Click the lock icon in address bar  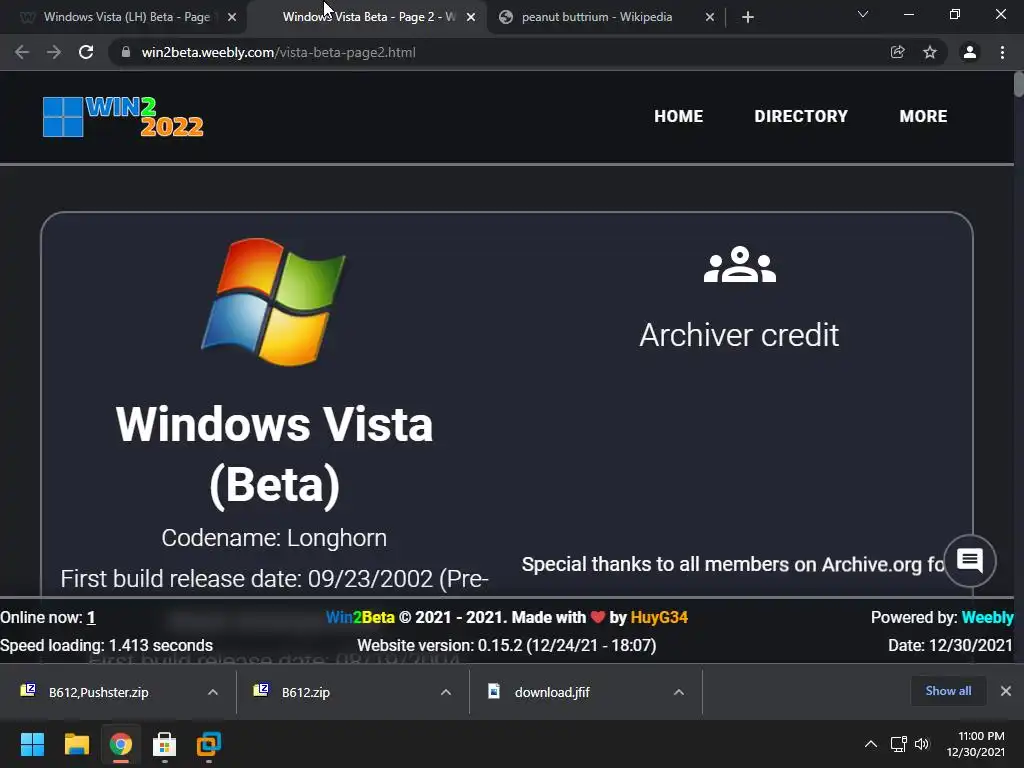[126, 52]
